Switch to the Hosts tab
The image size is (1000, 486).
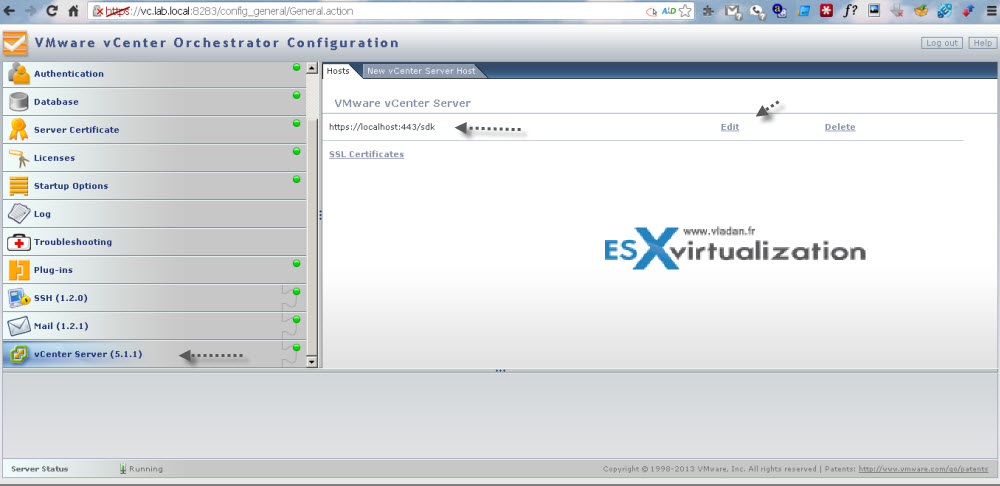coord(338,71)
